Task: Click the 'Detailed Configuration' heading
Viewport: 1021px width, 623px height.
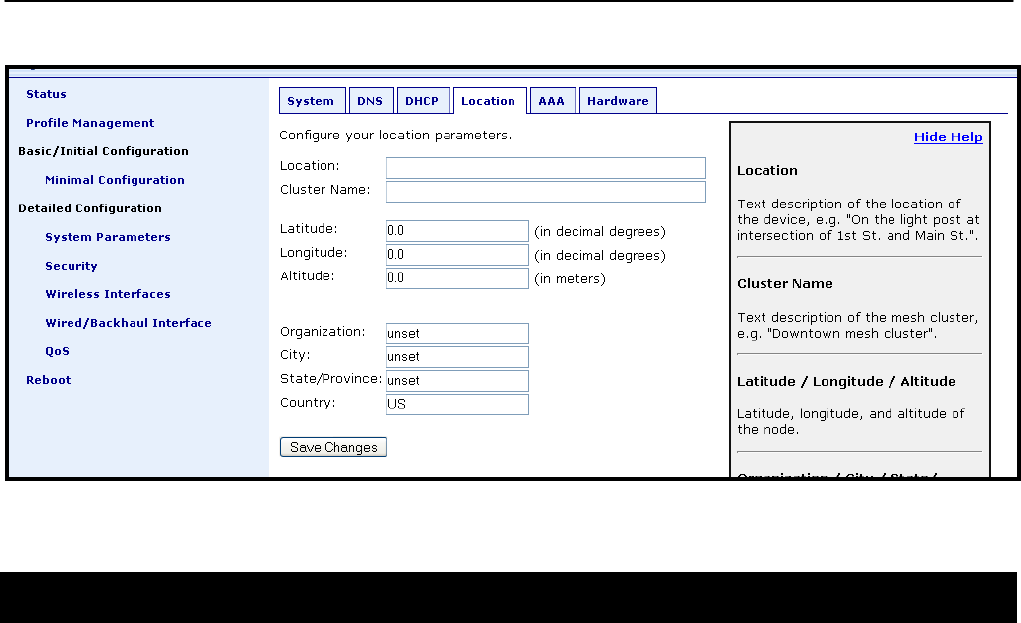Action: tap(90, 208)
